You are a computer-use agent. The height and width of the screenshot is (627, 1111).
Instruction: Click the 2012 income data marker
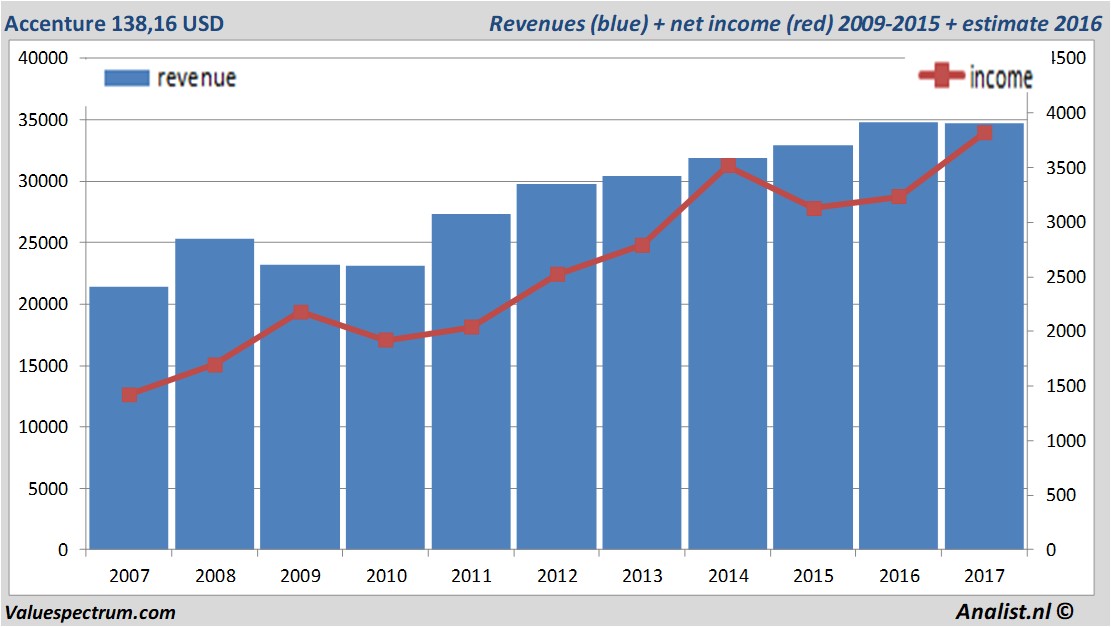click(x=557, y=274)
